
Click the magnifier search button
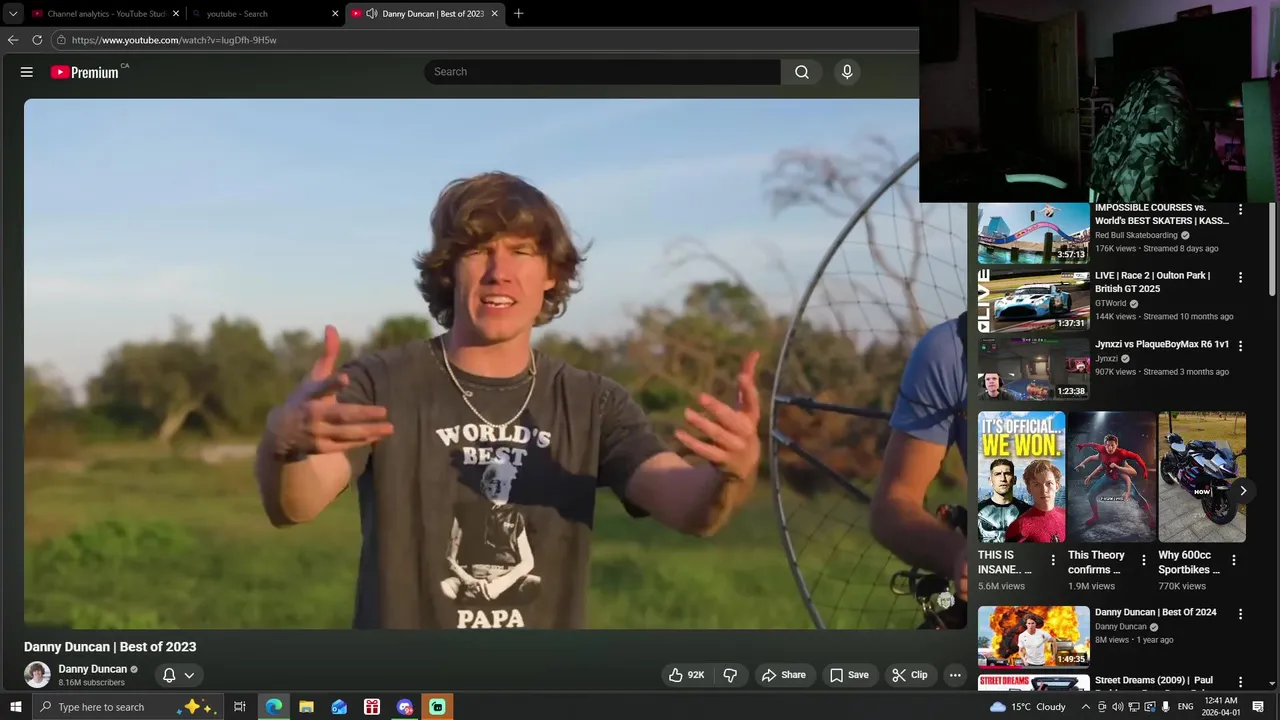coord(802,72)
